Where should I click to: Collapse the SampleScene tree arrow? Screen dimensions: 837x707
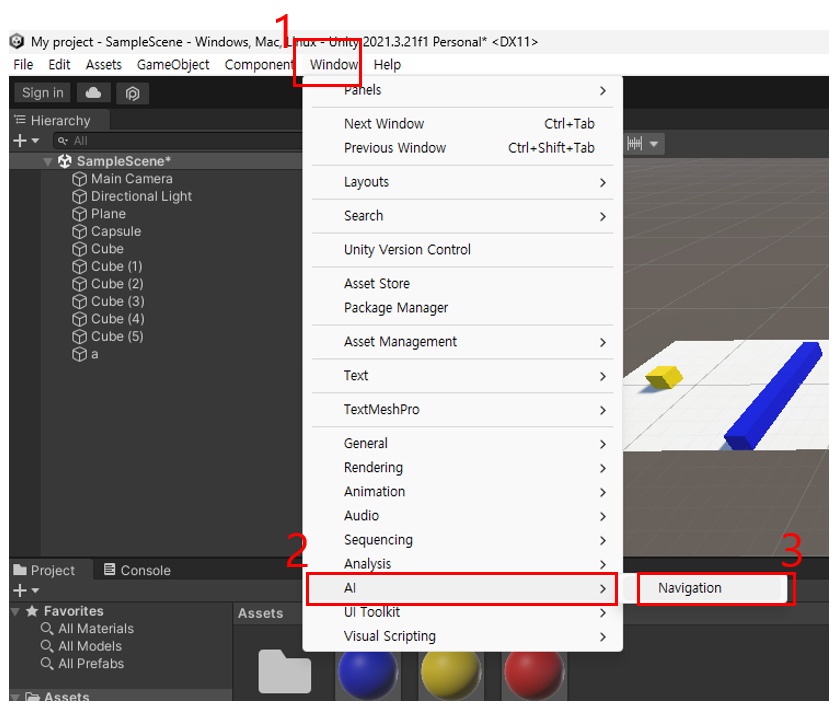(x=48, y=161)
